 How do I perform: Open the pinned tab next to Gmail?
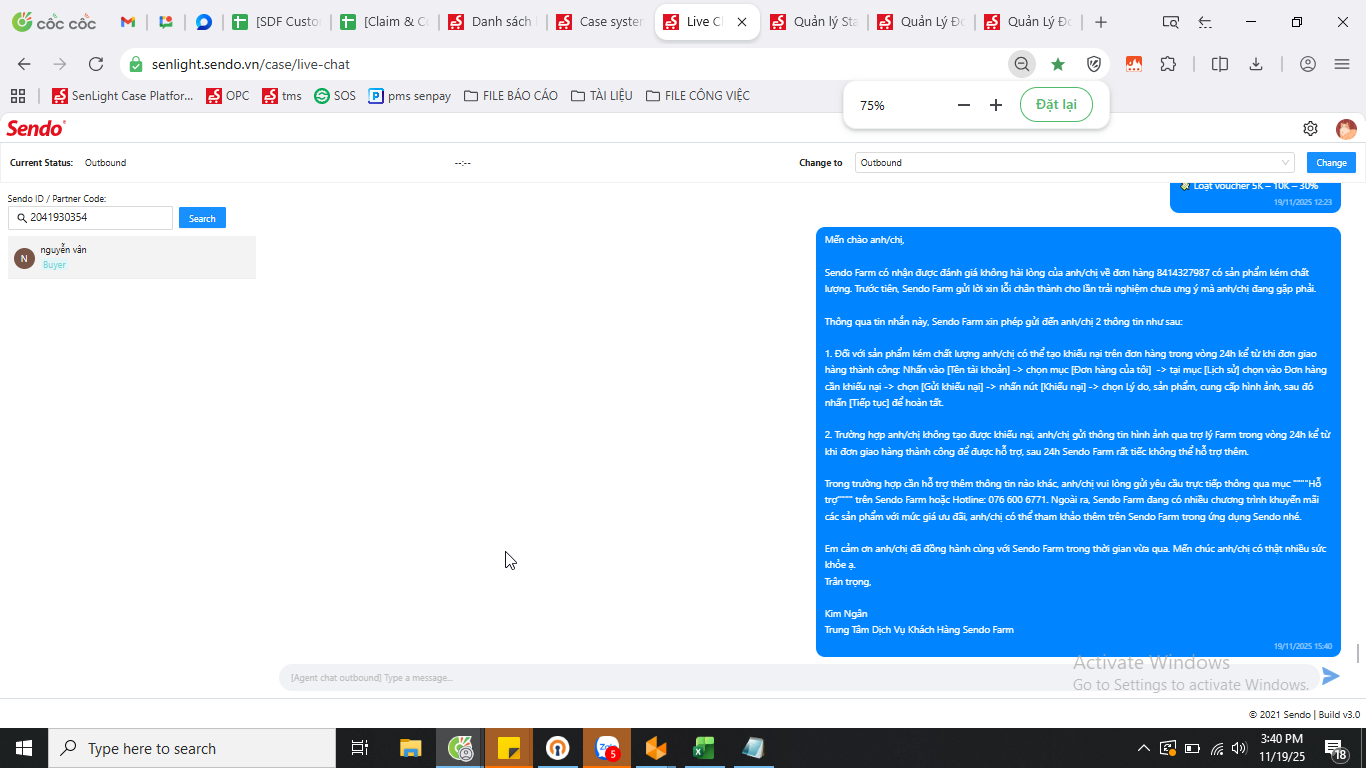[166, 22]
